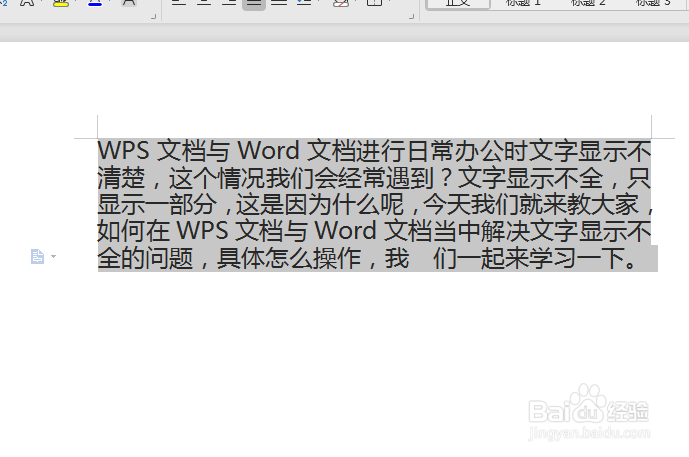
Task: Click the line starting "显示一部分，这是因为什么呢"
Action: [376, 205]
